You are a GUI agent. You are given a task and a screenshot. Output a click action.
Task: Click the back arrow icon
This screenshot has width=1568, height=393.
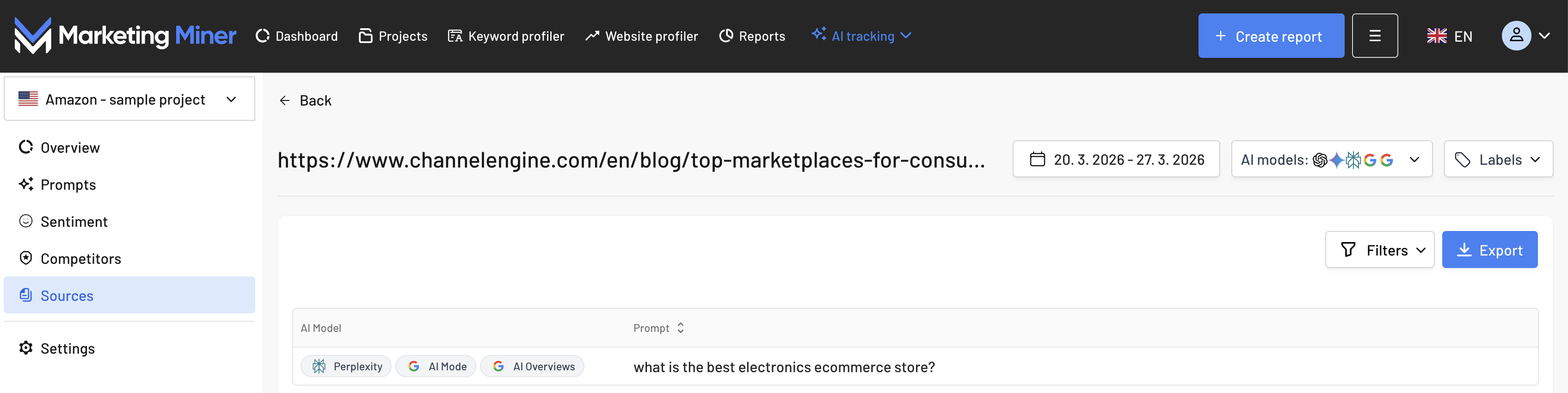click(284, 100)
